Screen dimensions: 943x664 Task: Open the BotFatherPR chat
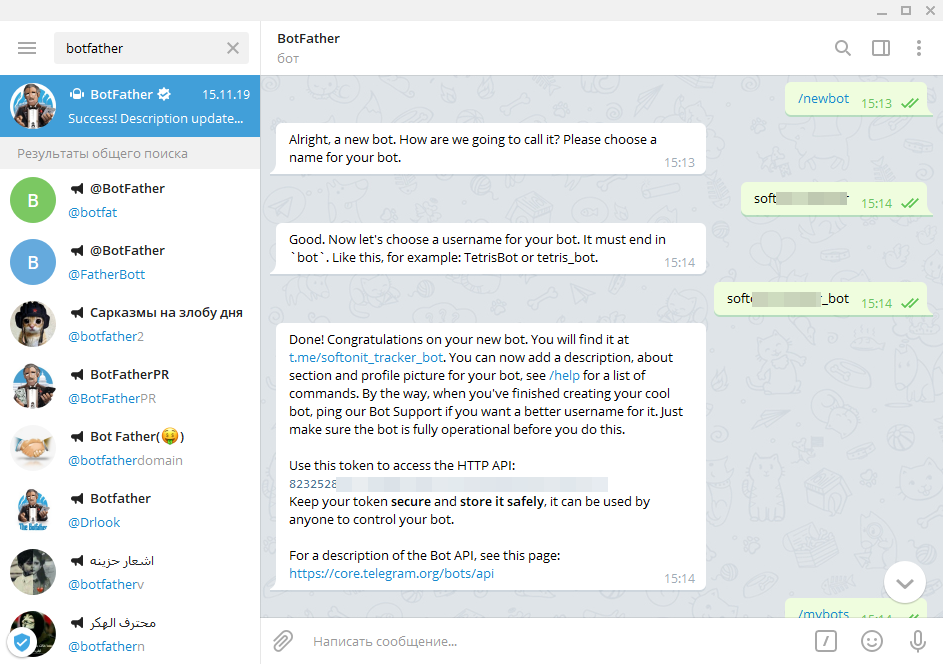(x=130, y=385)
